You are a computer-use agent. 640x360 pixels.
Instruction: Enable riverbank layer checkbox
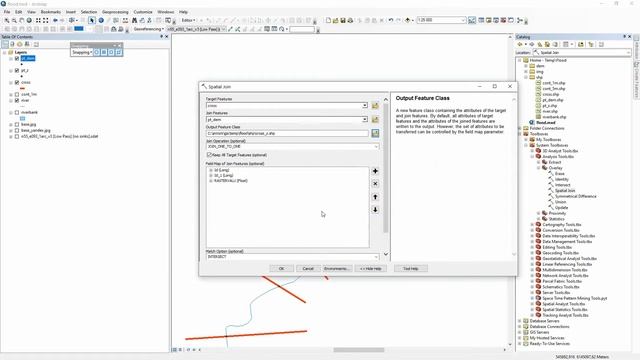(17, 112)
